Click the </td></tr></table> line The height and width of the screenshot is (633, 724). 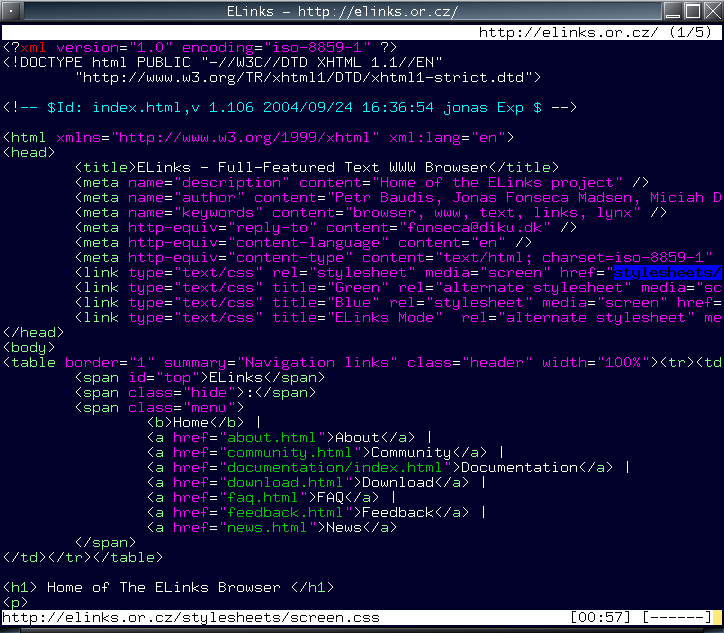(83, 558)
